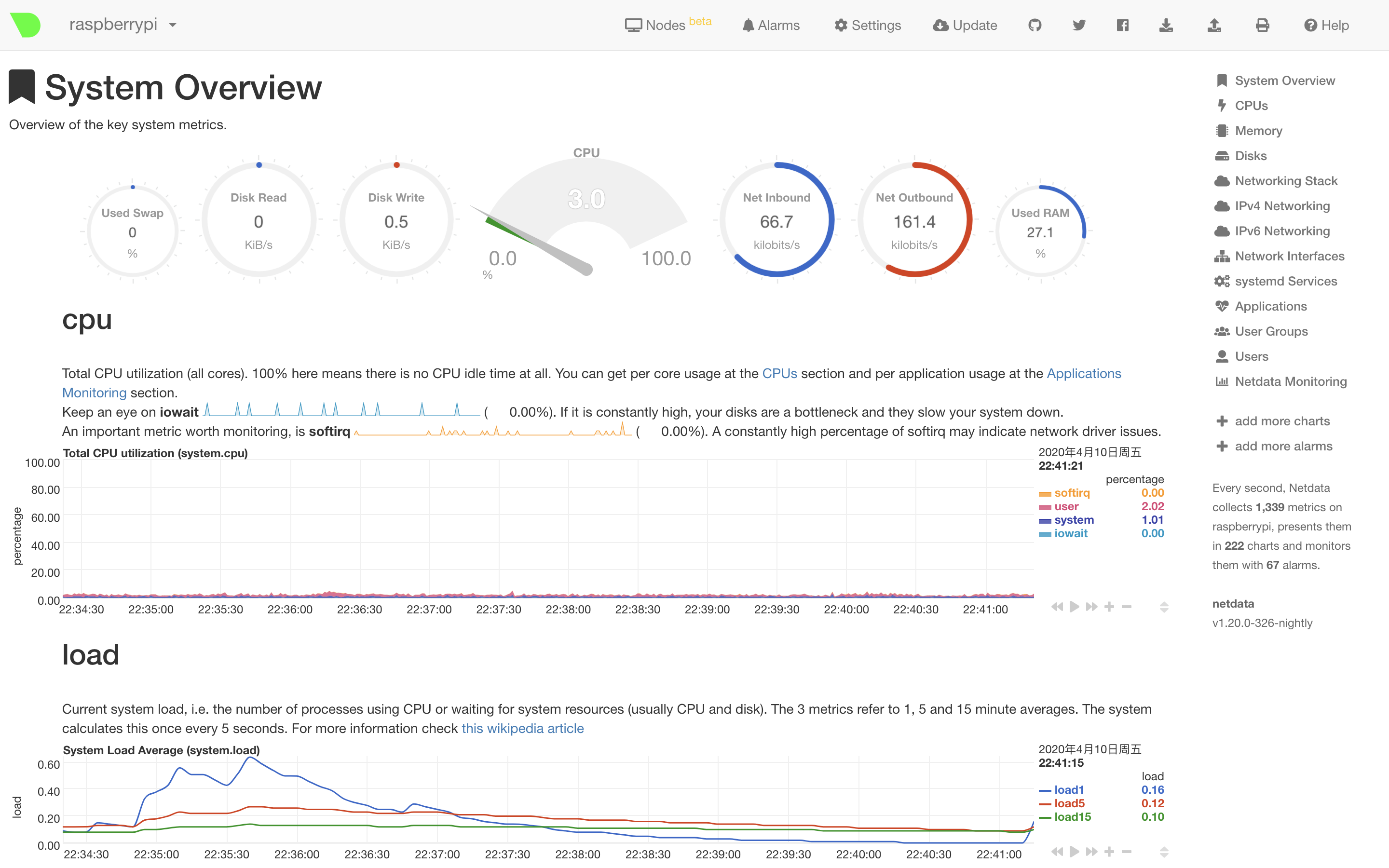Click the Netdata green logo

(25, 25)
